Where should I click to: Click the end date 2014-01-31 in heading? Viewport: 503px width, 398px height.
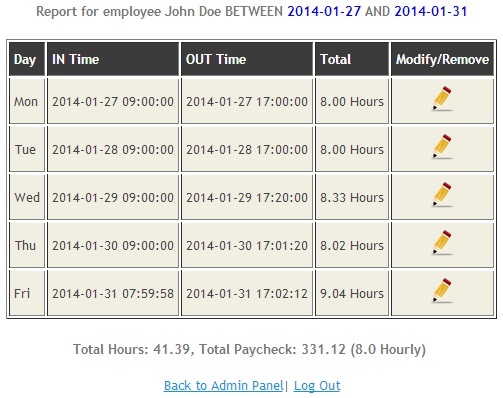click(x=431, y=11)
